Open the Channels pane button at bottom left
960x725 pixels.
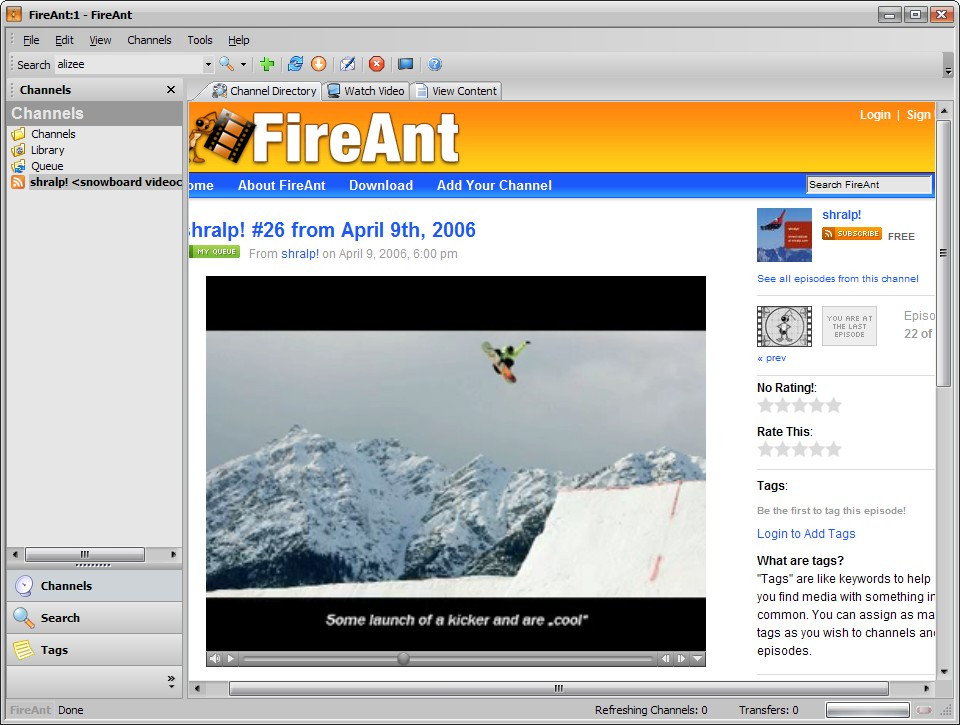pos(94,586)
